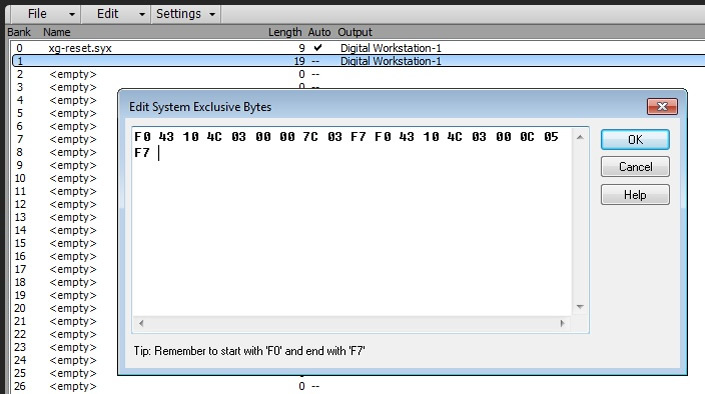Open the Settings menu
Screen dimensions: 705x394
click(x=178, y=14)
